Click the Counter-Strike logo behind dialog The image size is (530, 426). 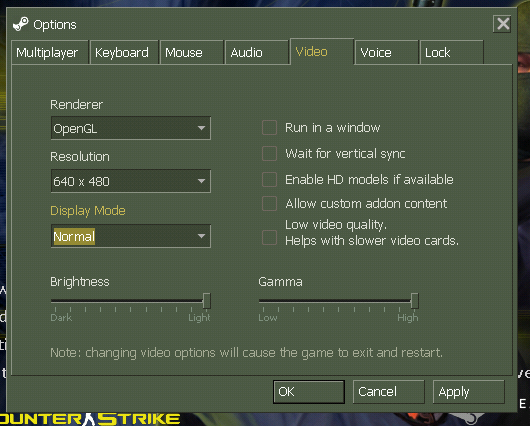(x=90, y=419)
